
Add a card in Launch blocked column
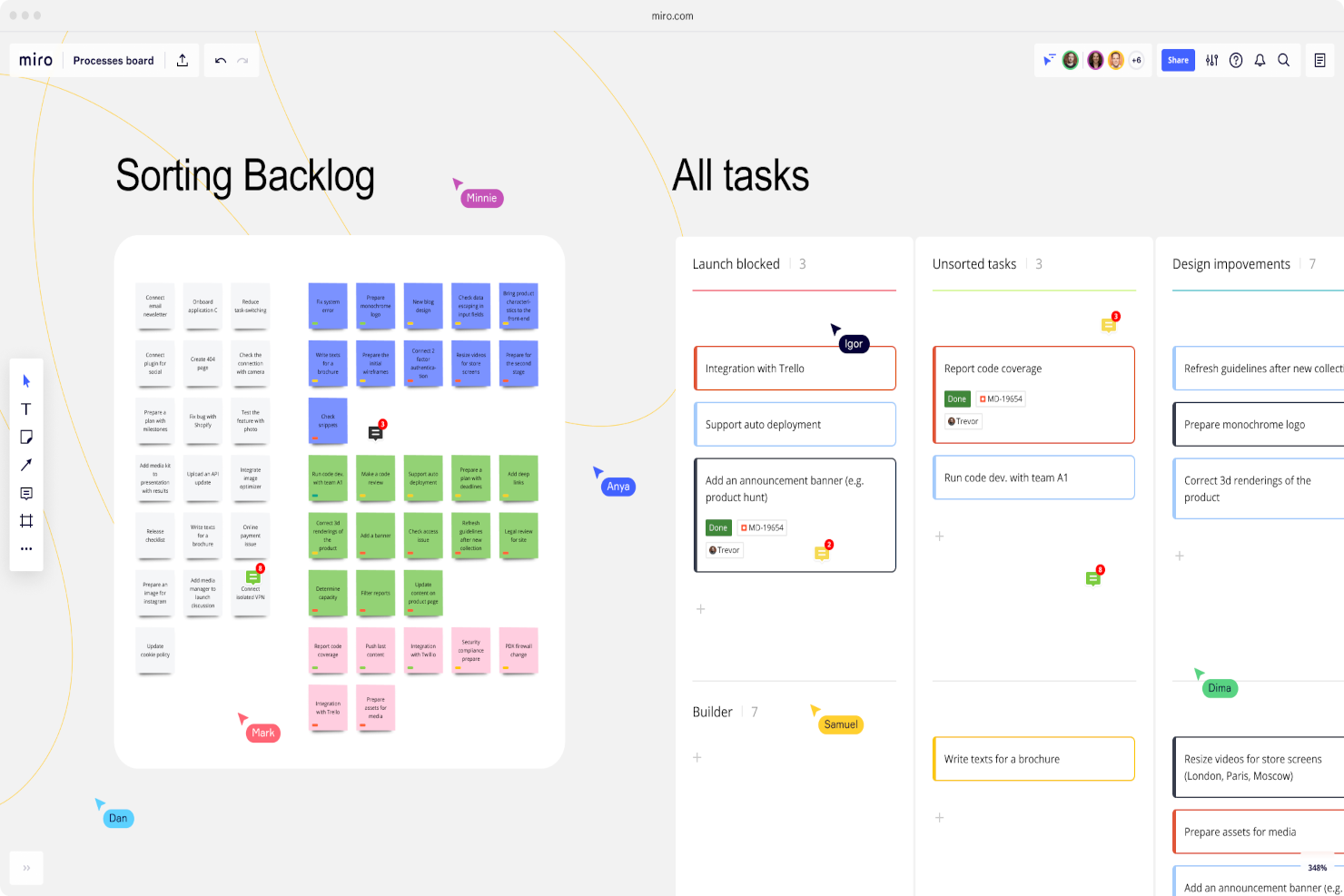[700, 609]
